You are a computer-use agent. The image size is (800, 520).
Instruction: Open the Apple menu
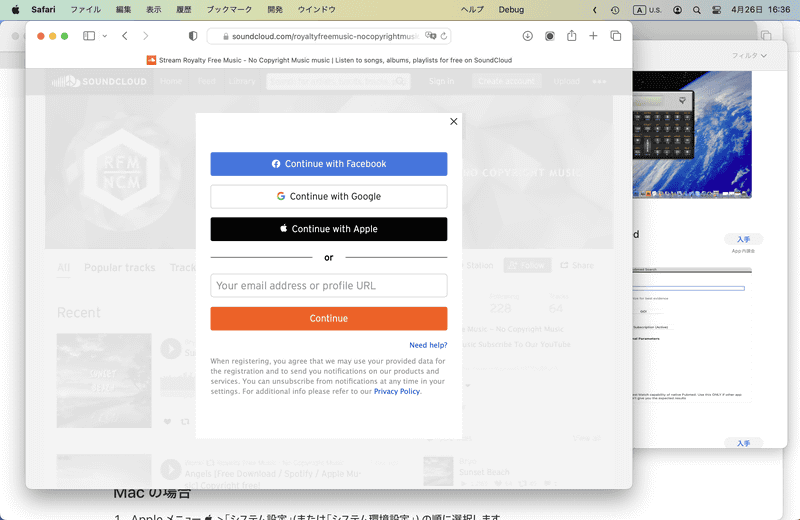[15, 10]
